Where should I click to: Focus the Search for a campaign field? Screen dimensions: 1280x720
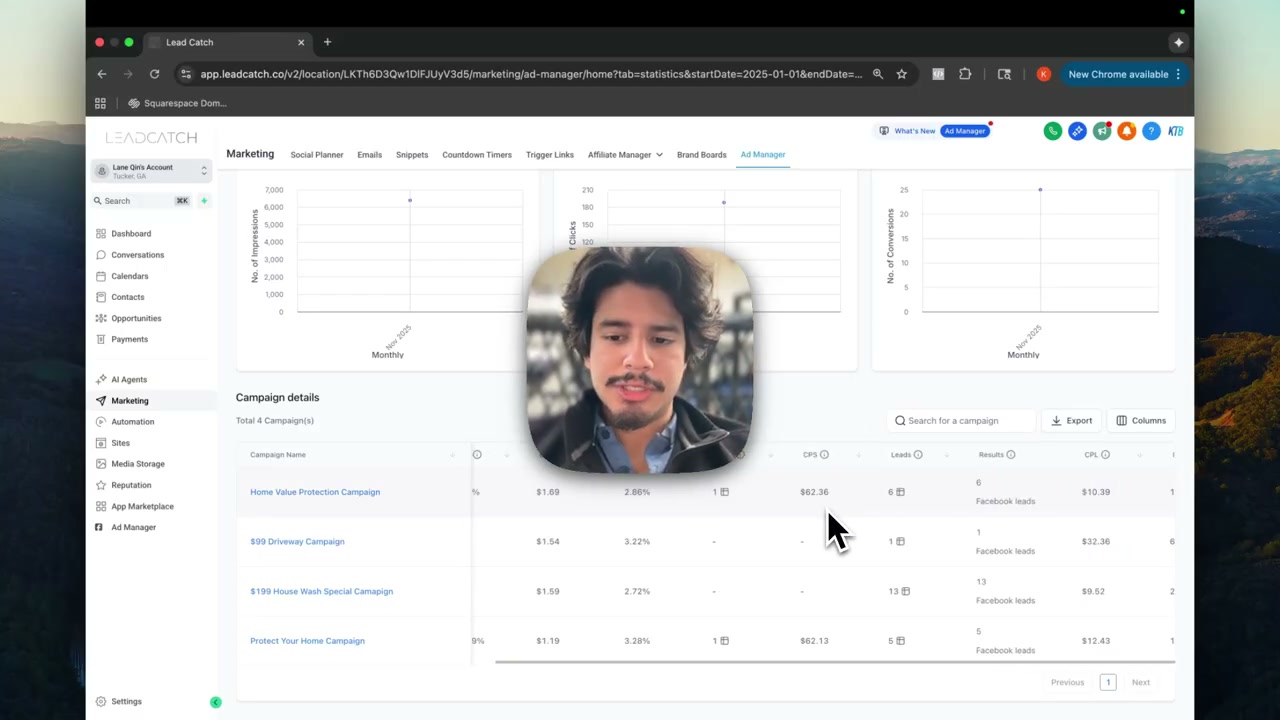point(960,421)
